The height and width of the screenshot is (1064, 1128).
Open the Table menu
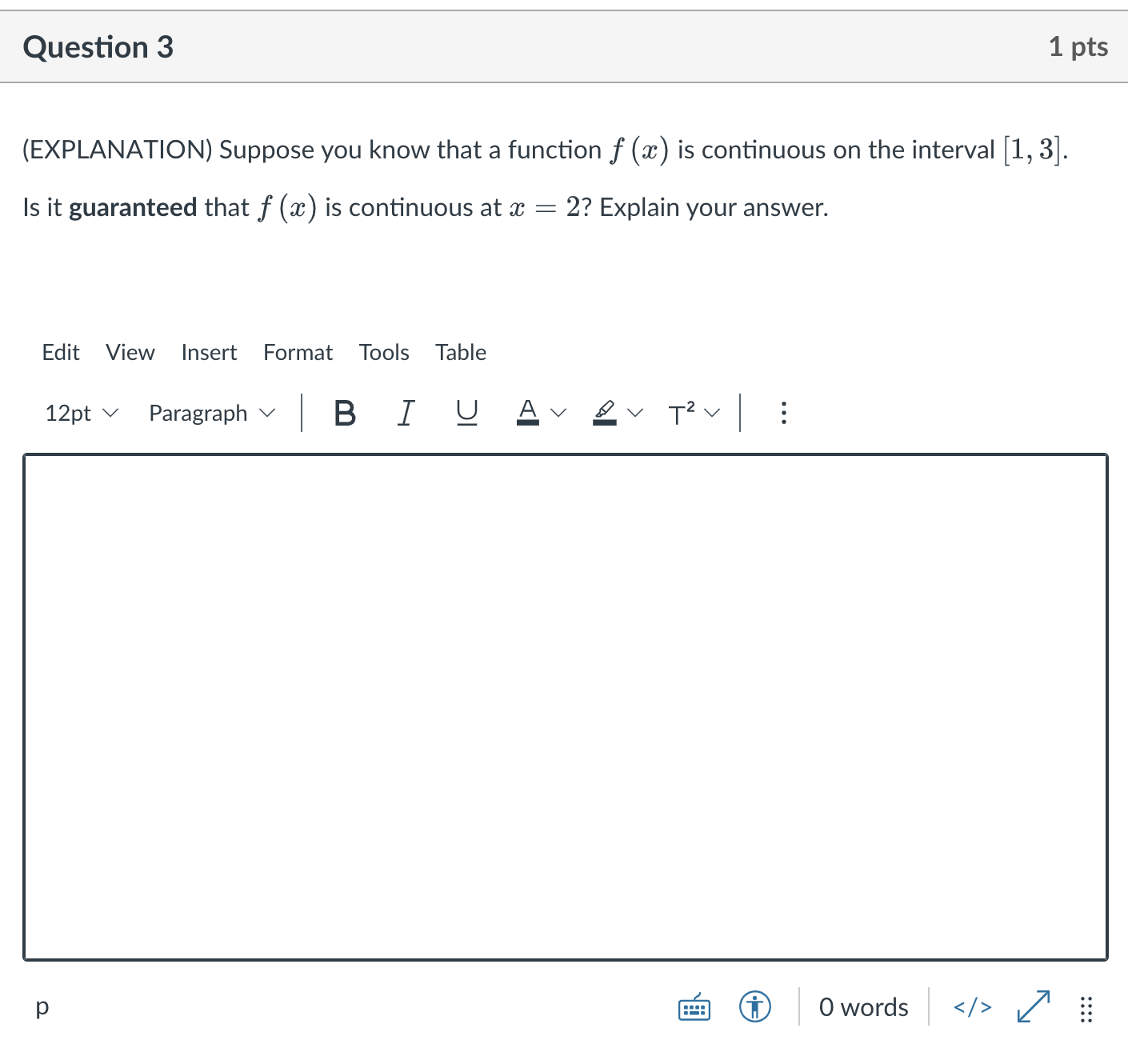[460, 352]
